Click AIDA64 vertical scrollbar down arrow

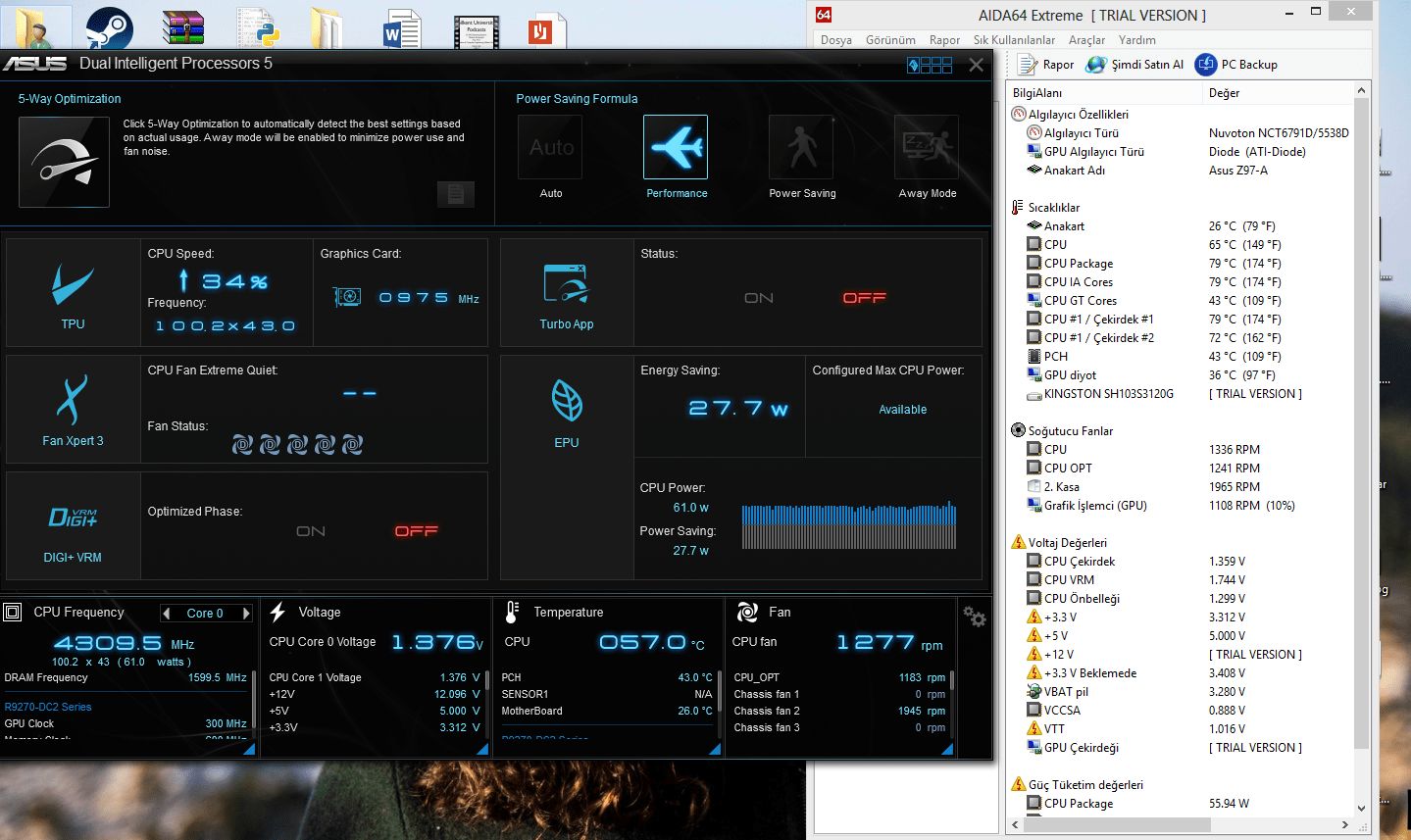1361,808
